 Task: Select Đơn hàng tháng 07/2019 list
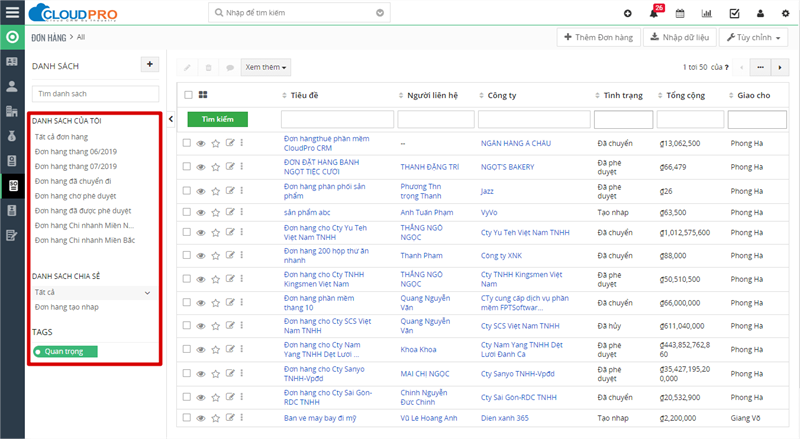click(x=76, y=166)
